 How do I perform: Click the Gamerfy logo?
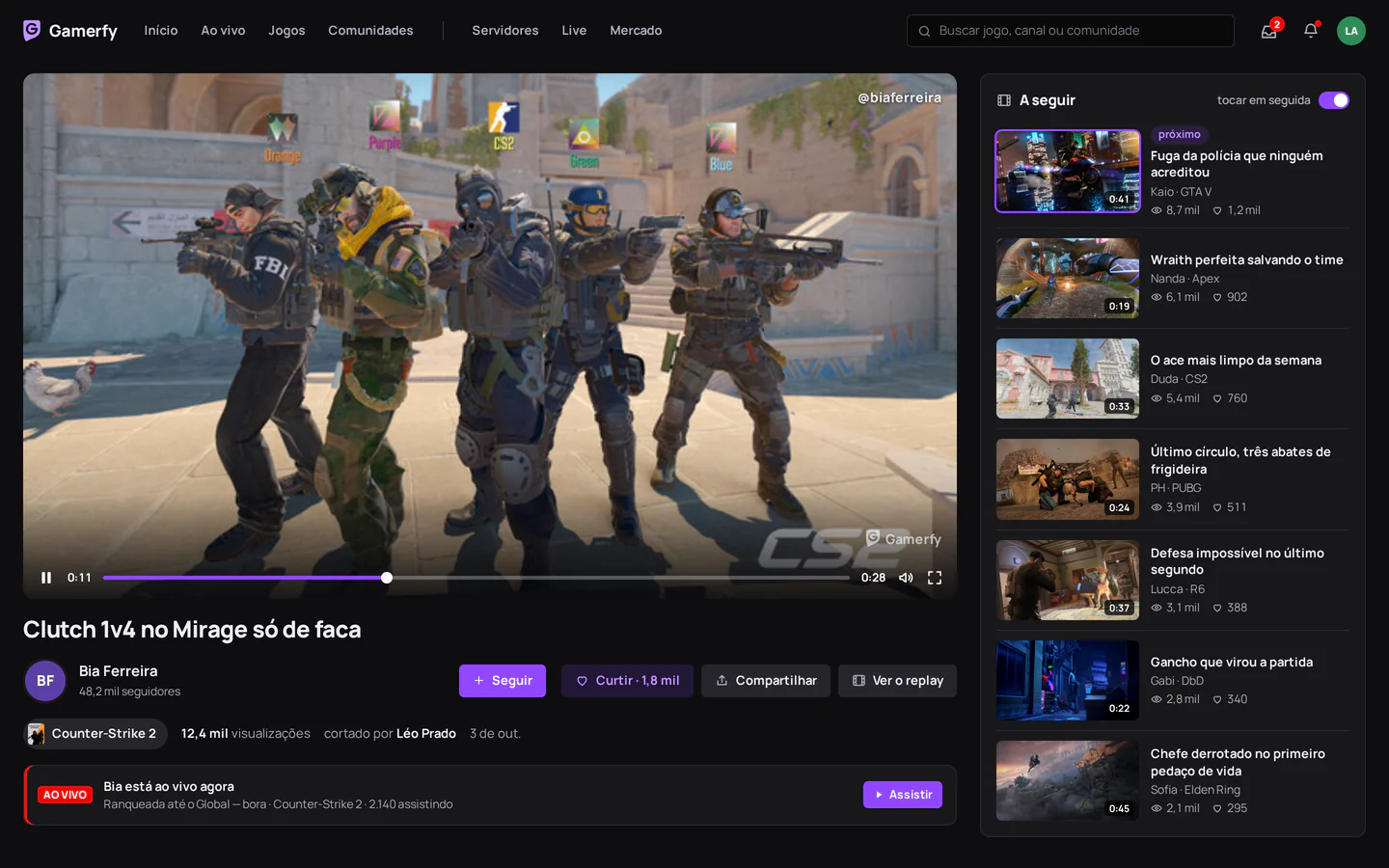(70, 31)
